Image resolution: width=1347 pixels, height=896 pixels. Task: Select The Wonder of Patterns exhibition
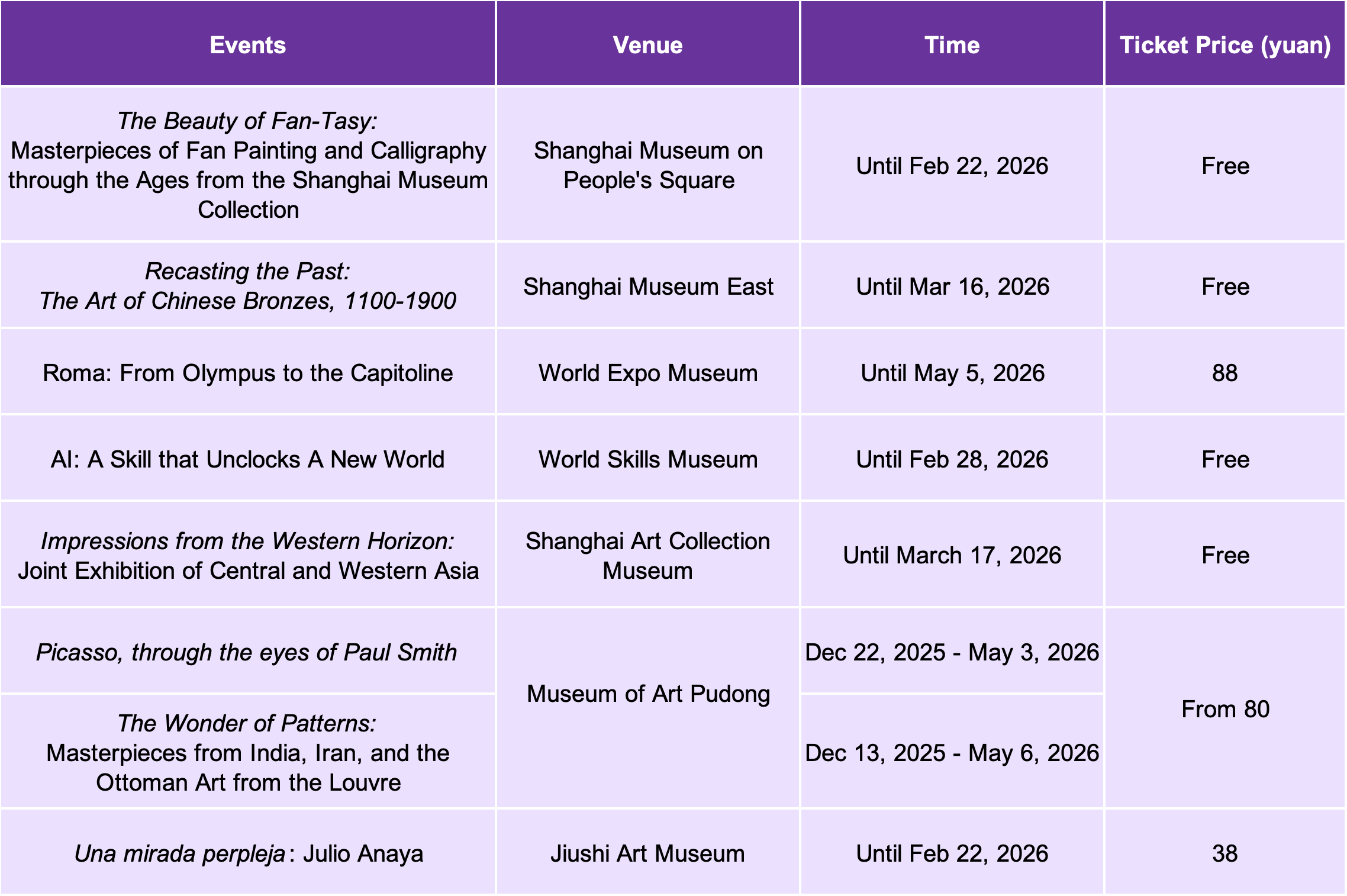pos(249,753)
